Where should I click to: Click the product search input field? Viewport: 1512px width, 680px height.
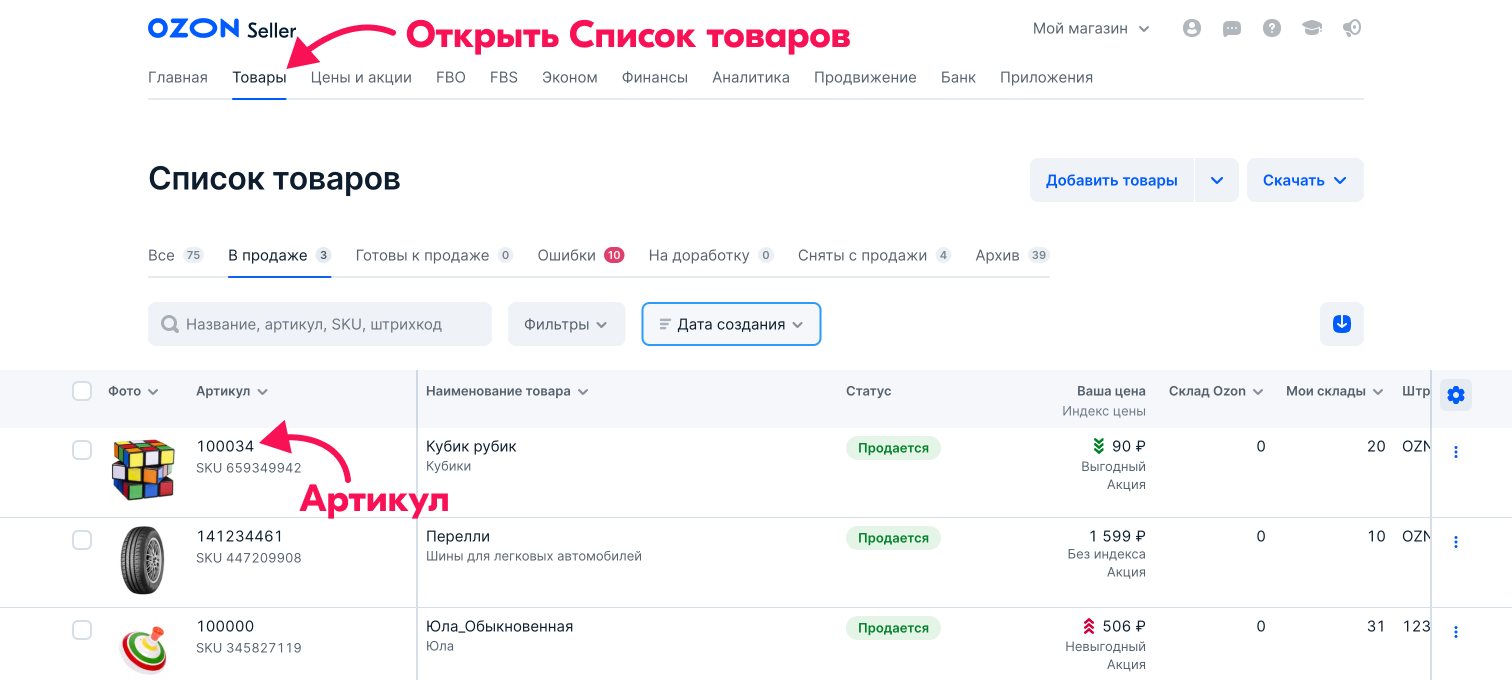click(320, 324)
